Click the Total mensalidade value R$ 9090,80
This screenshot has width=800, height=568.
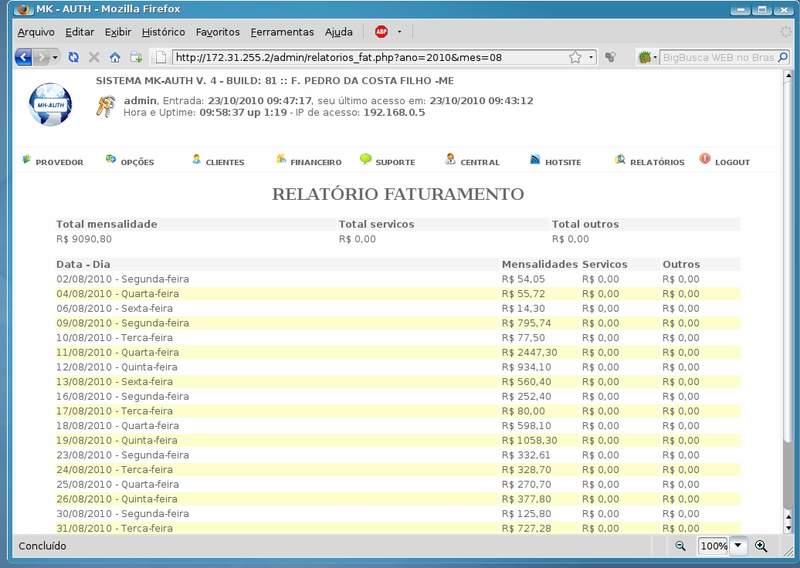point(84,239)
